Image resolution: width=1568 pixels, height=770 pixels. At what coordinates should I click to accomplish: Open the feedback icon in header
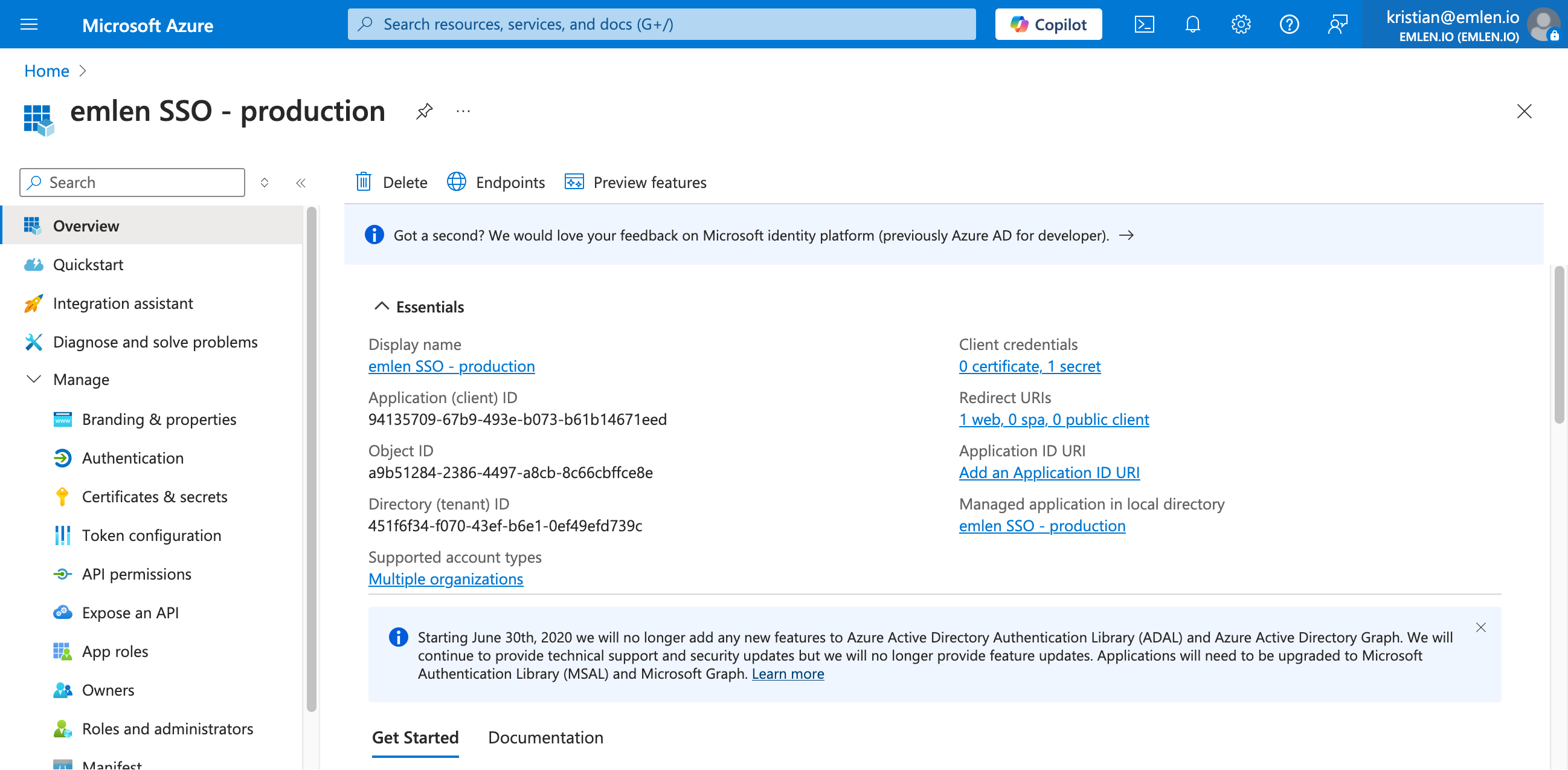1337,24
